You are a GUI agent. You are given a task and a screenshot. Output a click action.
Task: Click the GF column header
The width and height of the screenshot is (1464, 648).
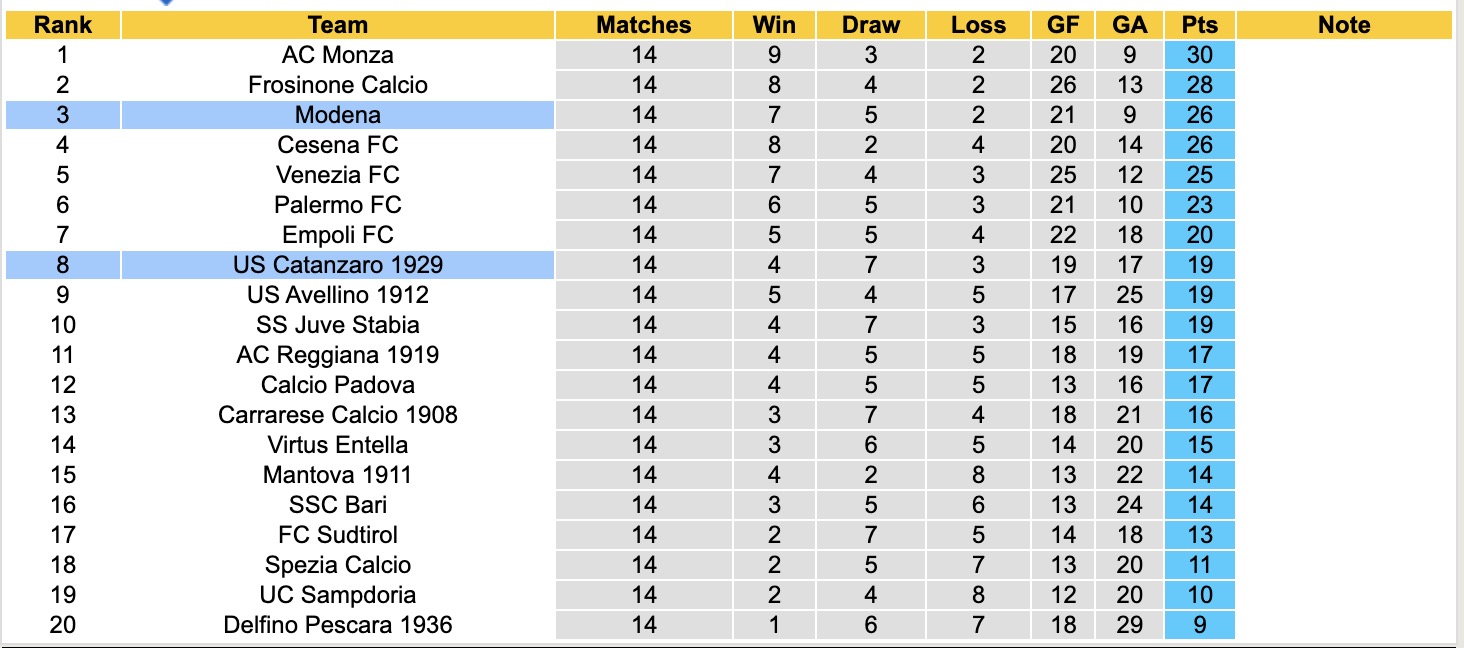pyautogui.click(x=1063, y=25)
